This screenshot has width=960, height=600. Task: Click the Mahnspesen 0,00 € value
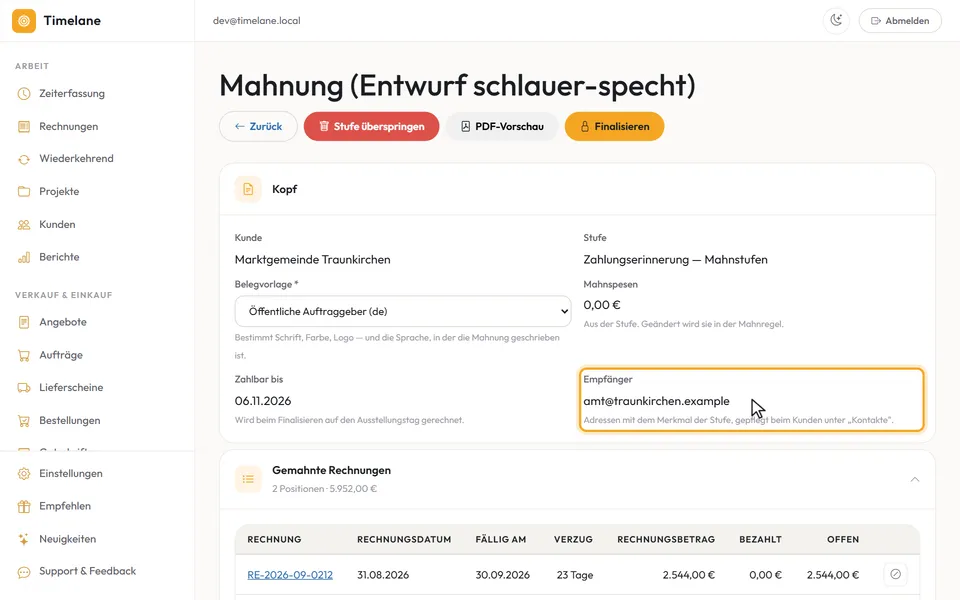(x=602, y=305)
